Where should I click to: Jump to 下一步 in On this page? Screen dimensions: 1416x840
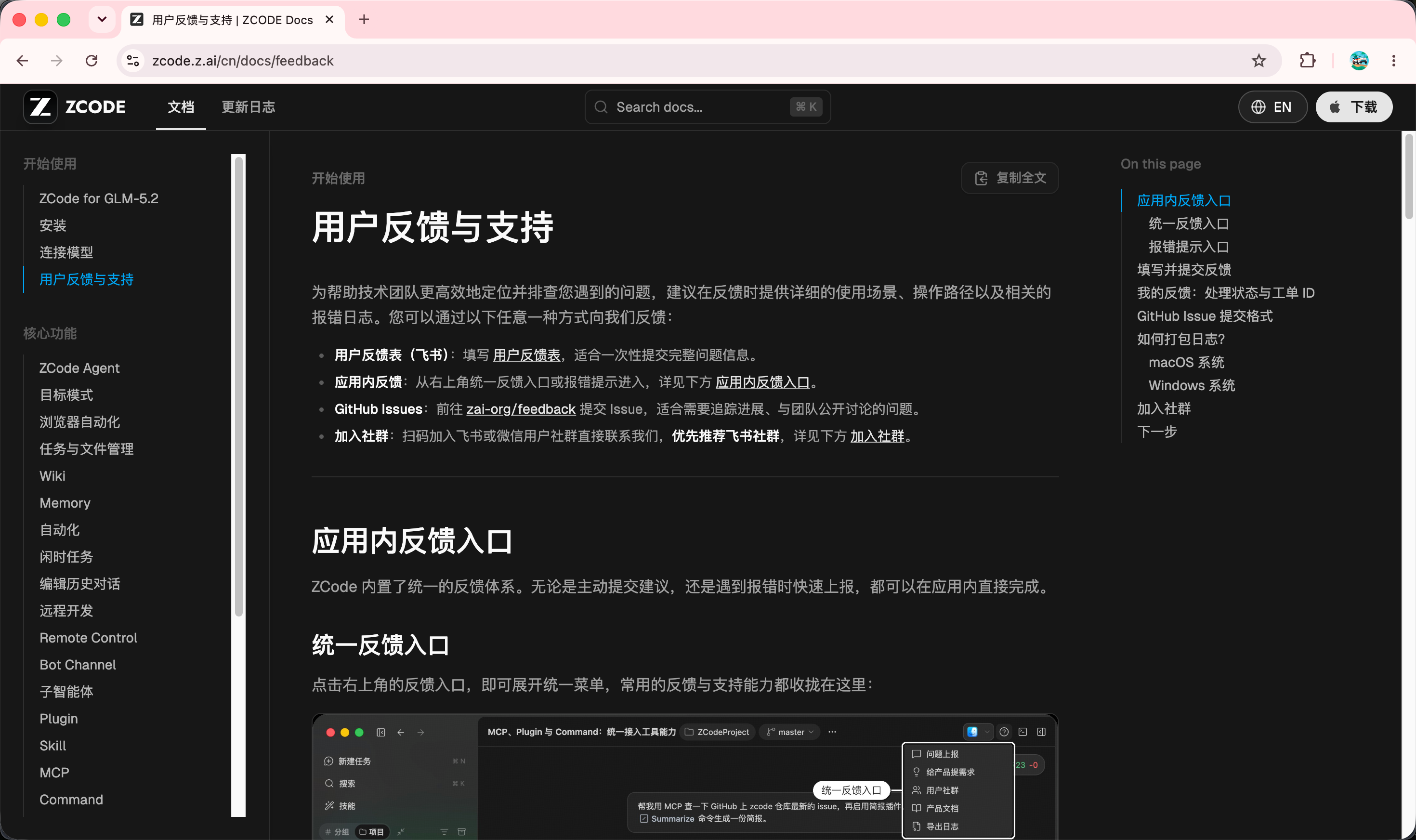(x=1157, y=433)
